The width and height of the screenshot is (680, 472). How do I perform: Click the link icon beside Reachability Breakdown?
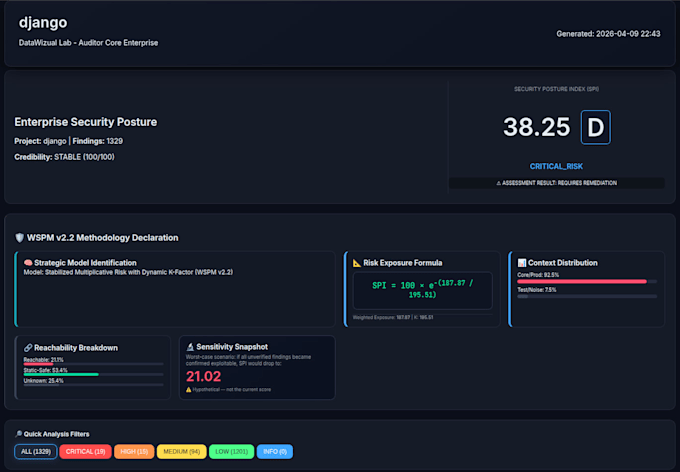tap(28, 348)
